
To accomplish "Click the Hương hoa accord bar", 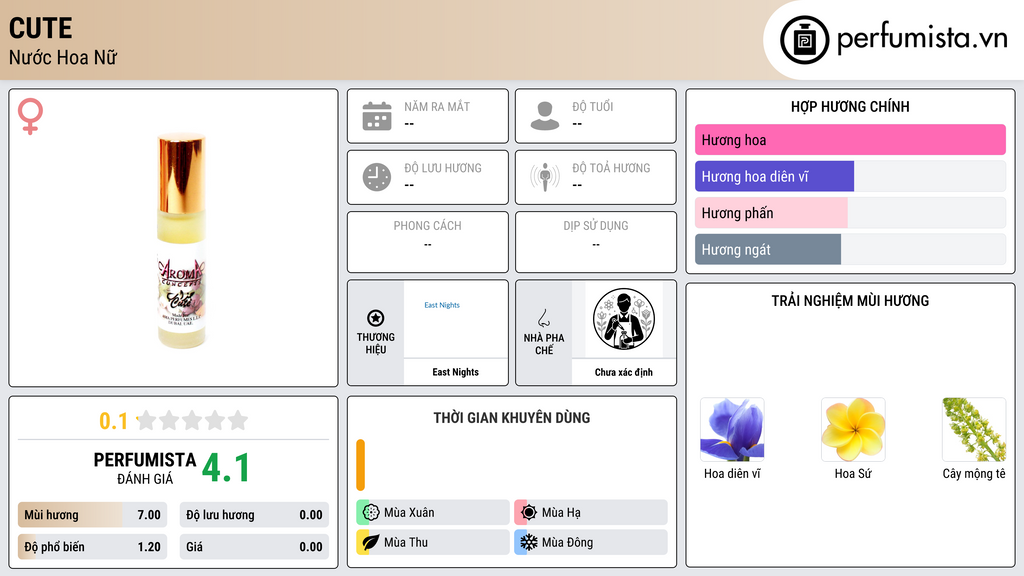I will tap(850, 140).
